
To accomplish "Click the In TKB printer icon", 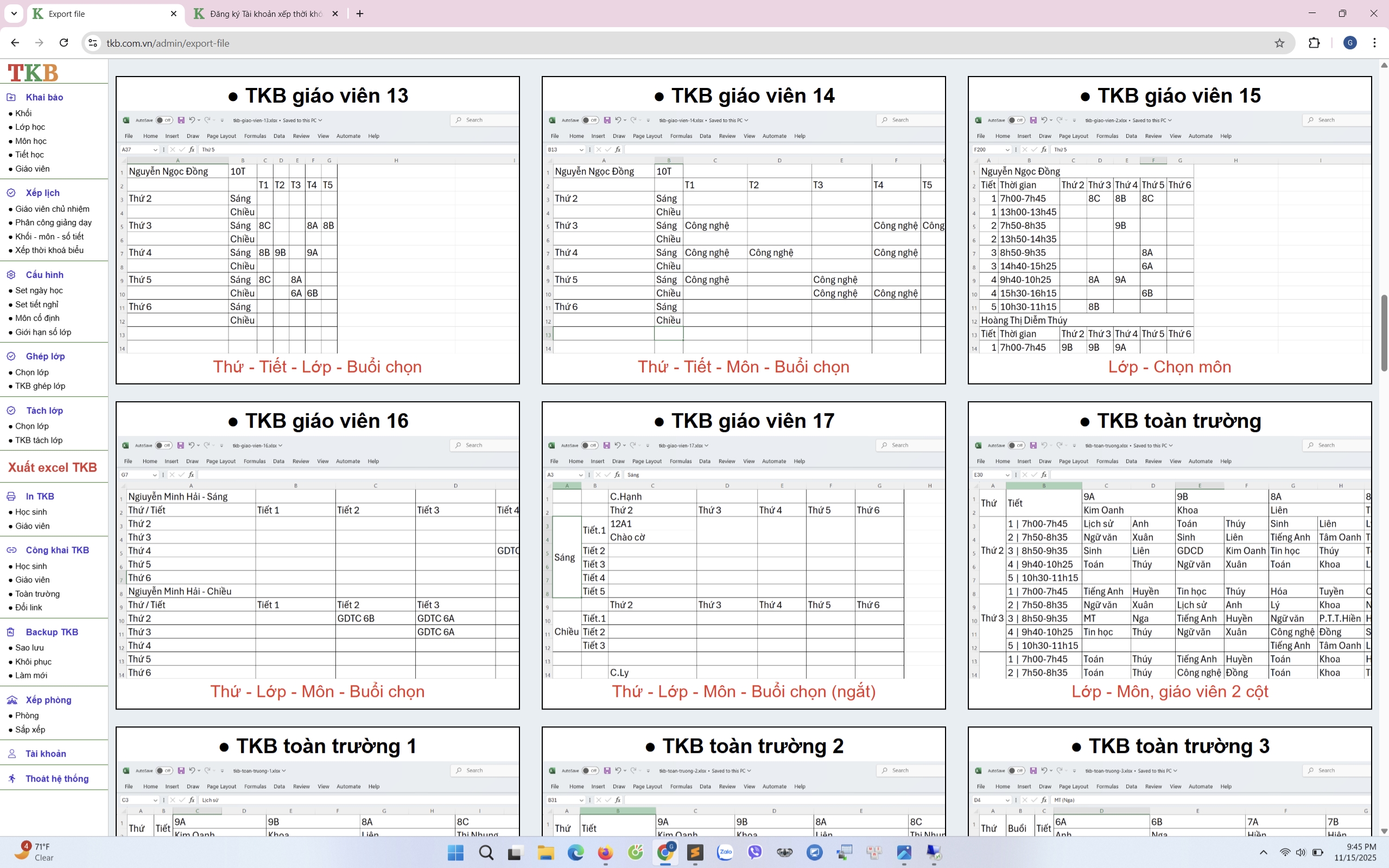I will (x=11, y=496).
